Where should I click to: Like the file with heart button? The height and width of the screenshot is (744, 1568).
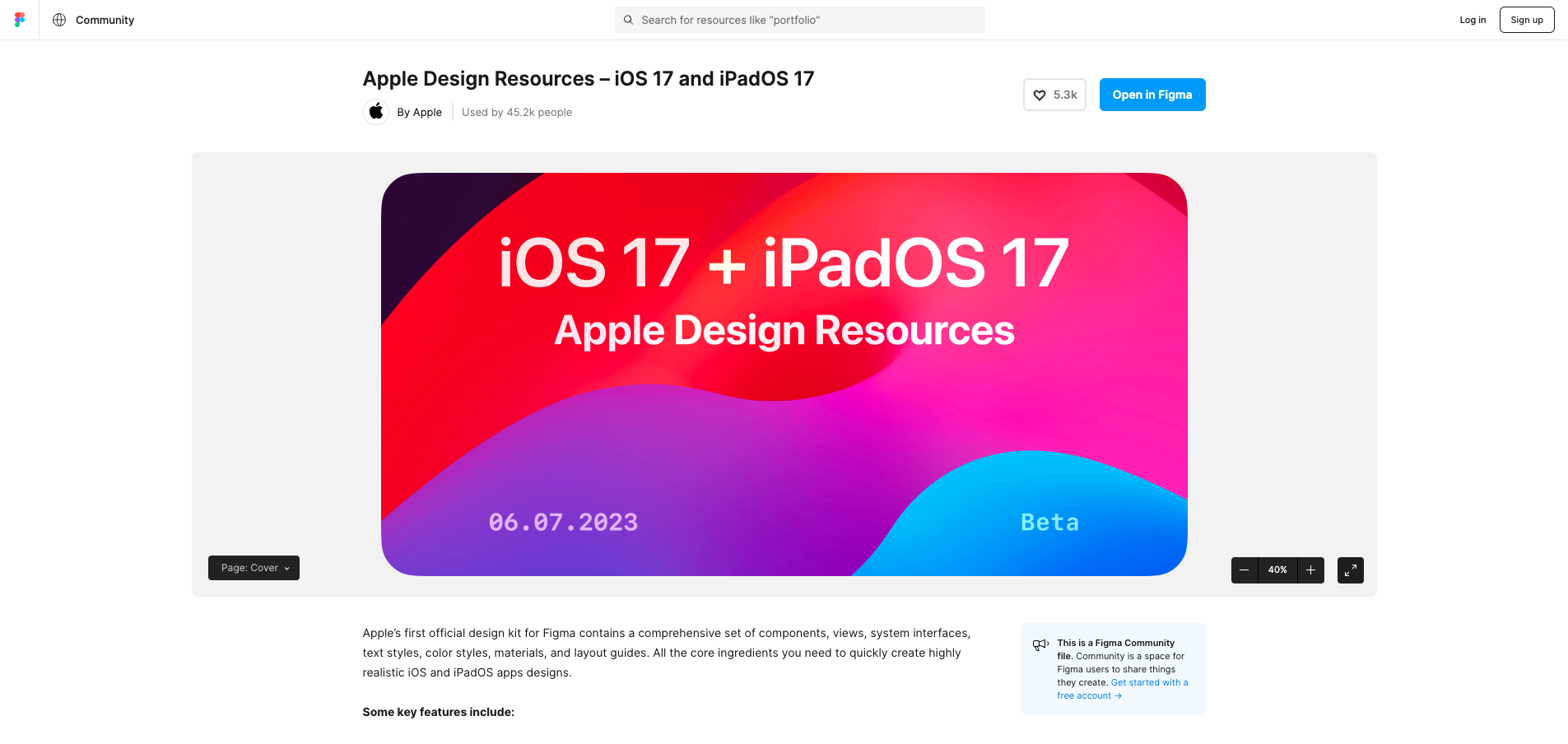1054,95
